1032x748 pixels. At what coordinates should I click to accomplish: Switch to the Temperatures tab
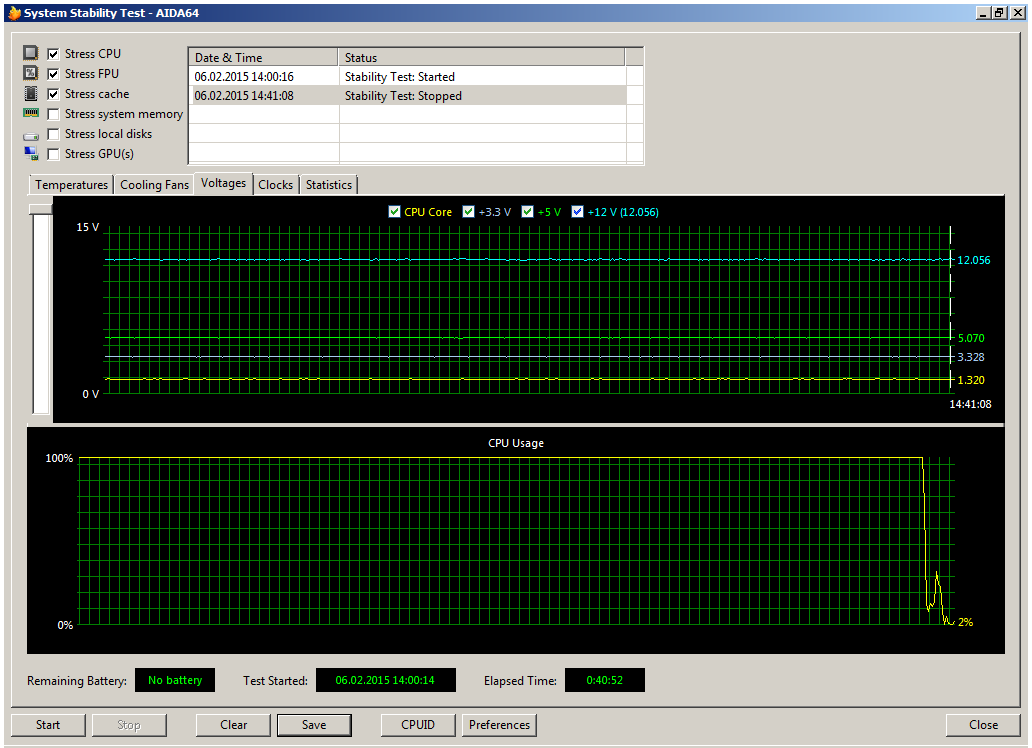point(70,184)
